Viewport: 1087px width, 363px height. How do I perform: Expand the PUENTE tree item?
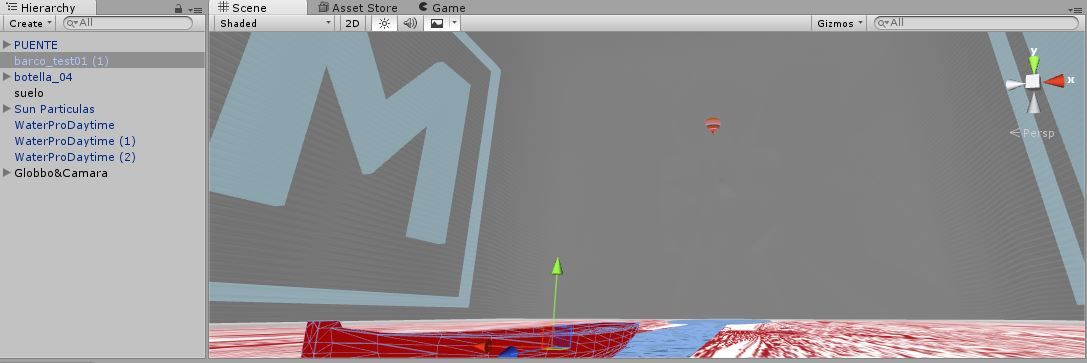click(7, 44)
